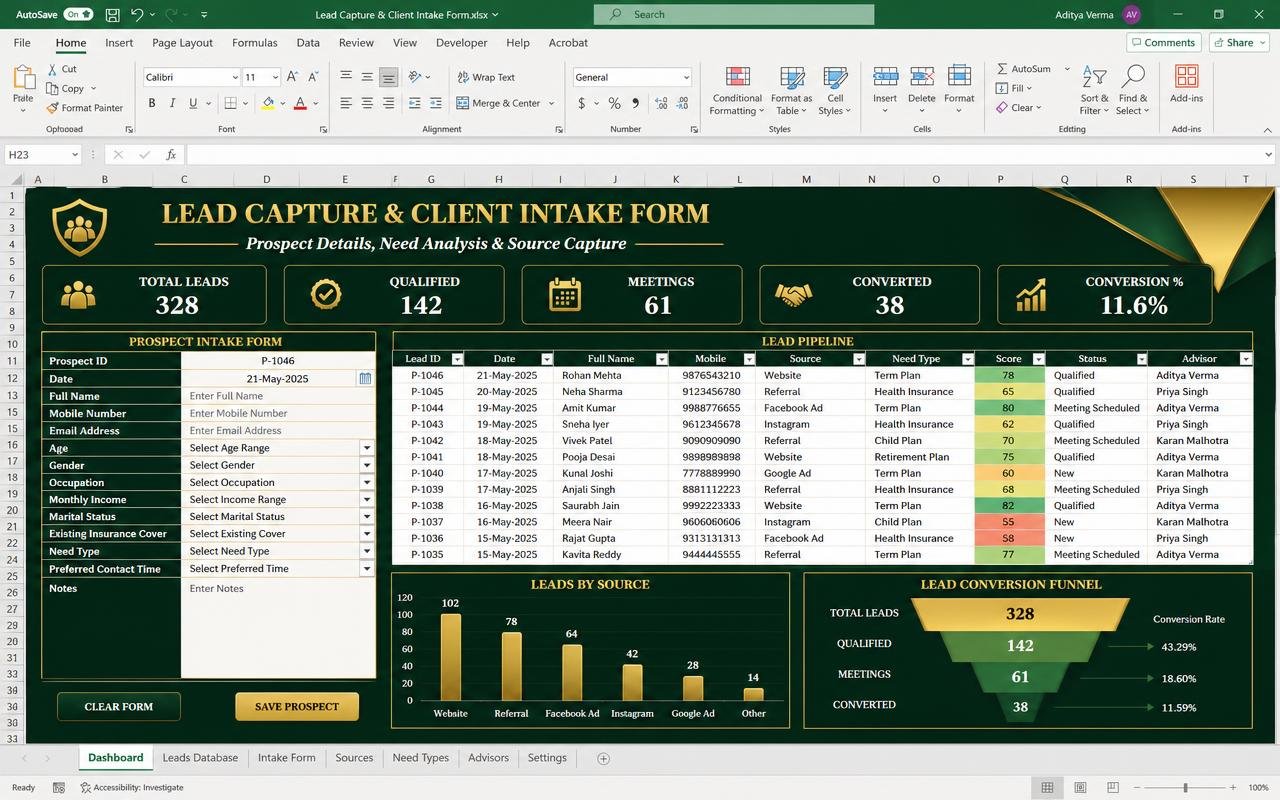Screen dimensions: 1280x800
Task: Expand the Name Box dropdown
Action: [75, 155]
